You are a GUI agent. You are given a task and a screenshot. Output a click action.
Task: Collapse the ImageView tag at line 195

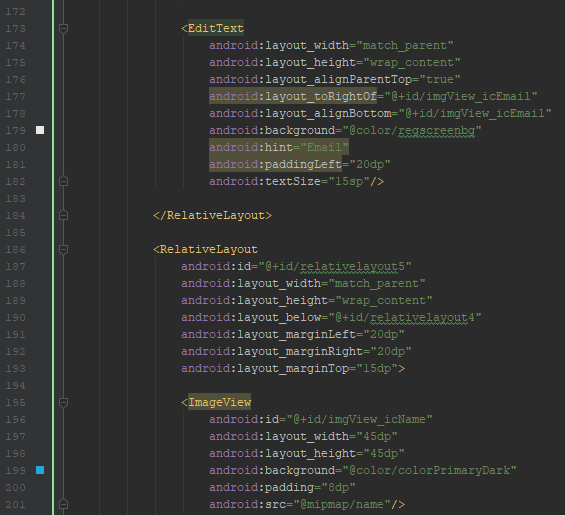[63, 402]
